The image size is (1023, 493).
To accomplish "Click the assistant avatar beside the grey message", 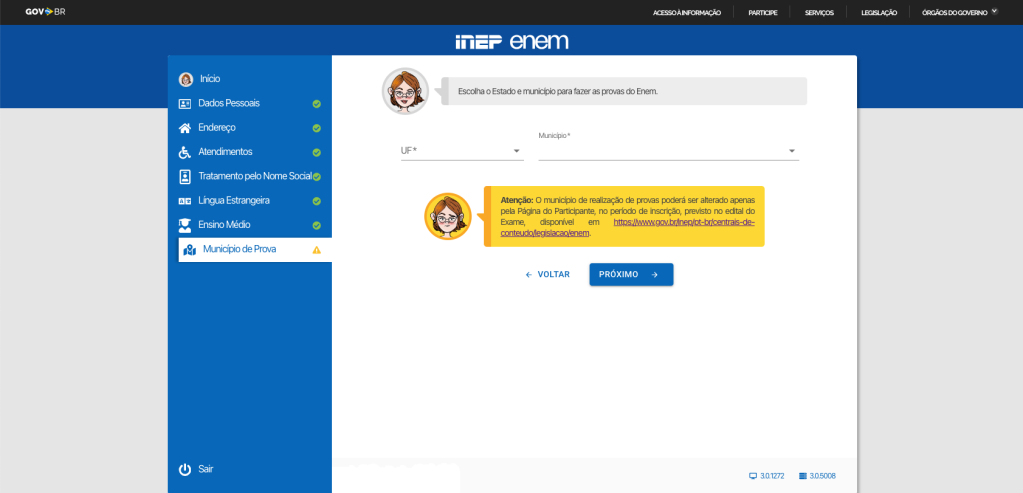I will pos(405,91).
